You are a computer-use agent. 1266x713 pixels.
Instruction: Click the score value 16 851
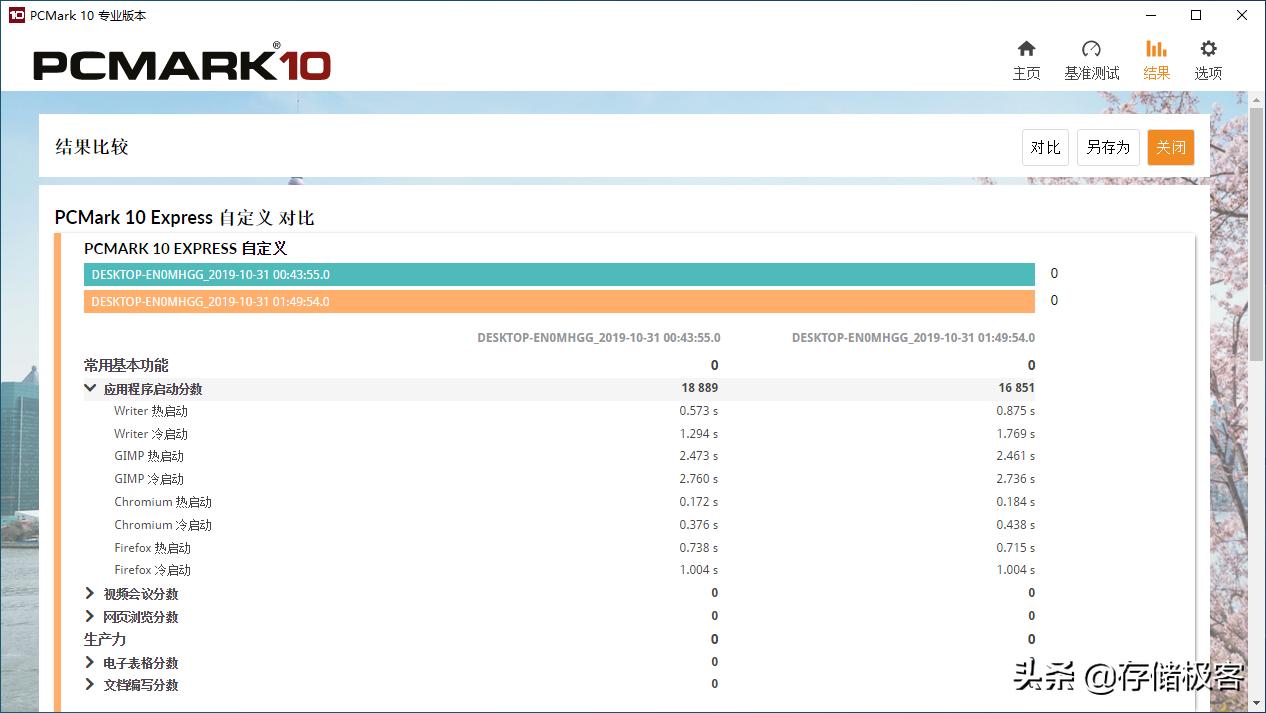pos(1016,388)
